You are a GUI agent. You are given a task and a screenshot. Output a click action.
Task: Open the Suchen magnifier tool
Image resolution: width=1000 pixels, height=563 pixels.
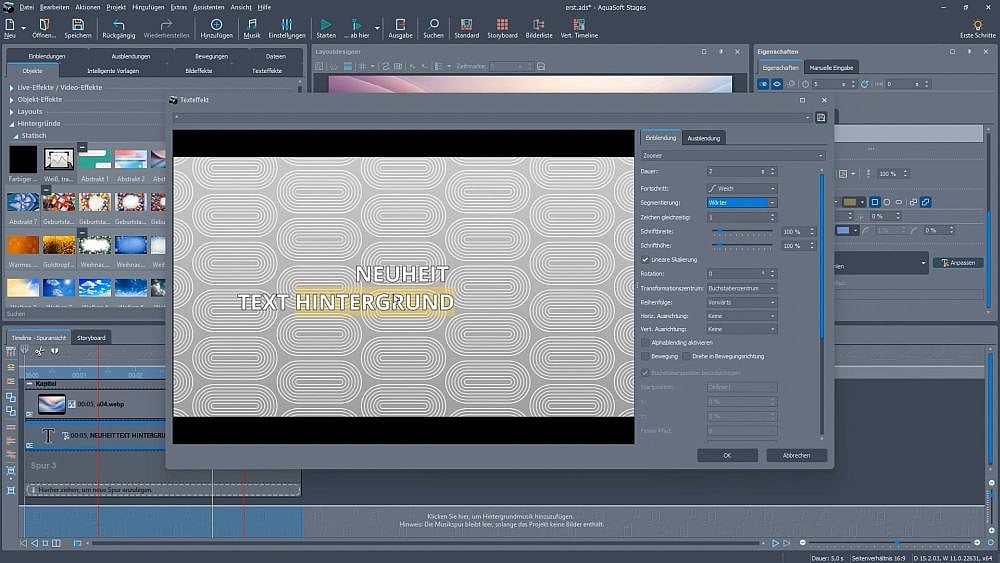coord(433,24)
